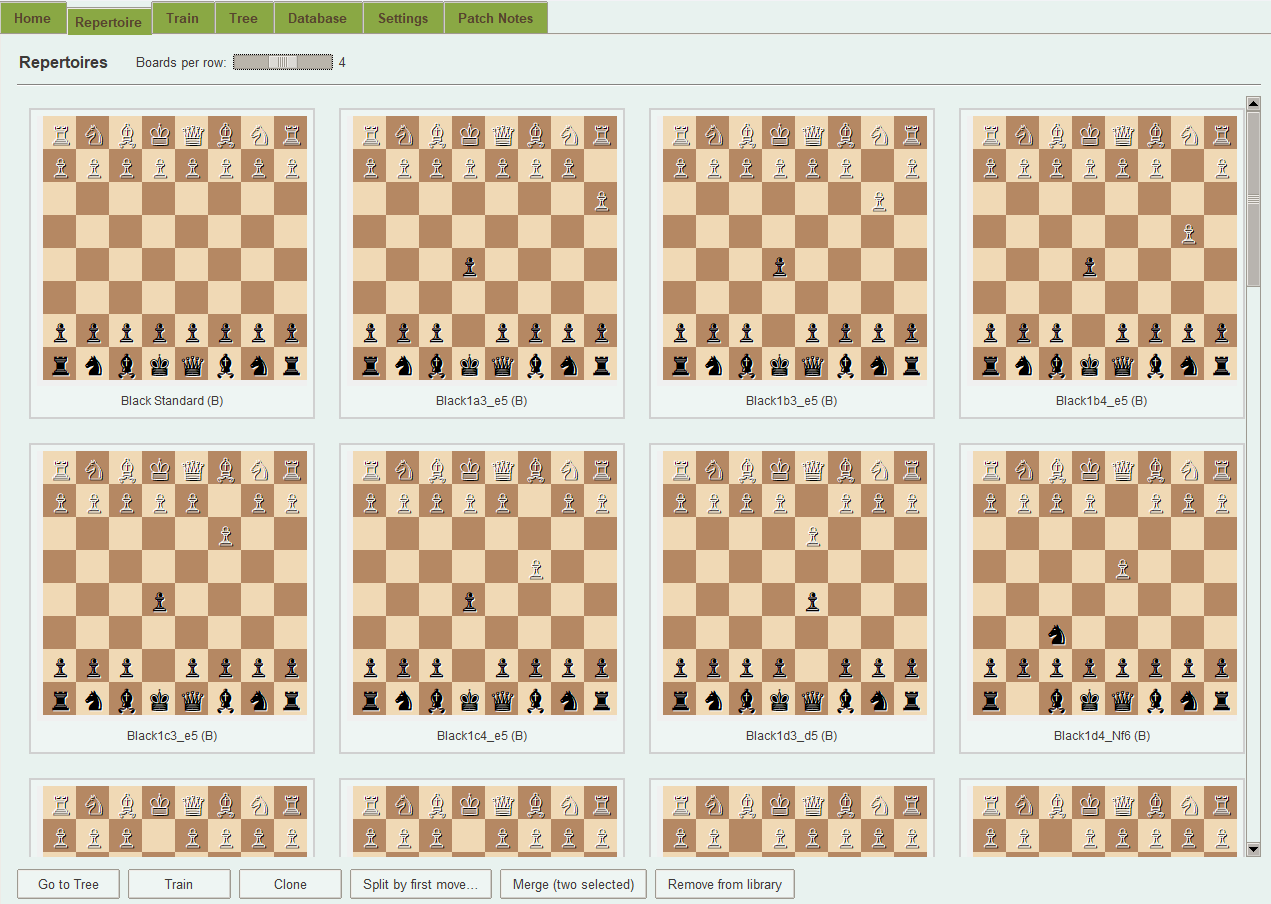
Task: Select the Black1d4_Nf6 (B) board thumbnail
Action: point(1105,583)
